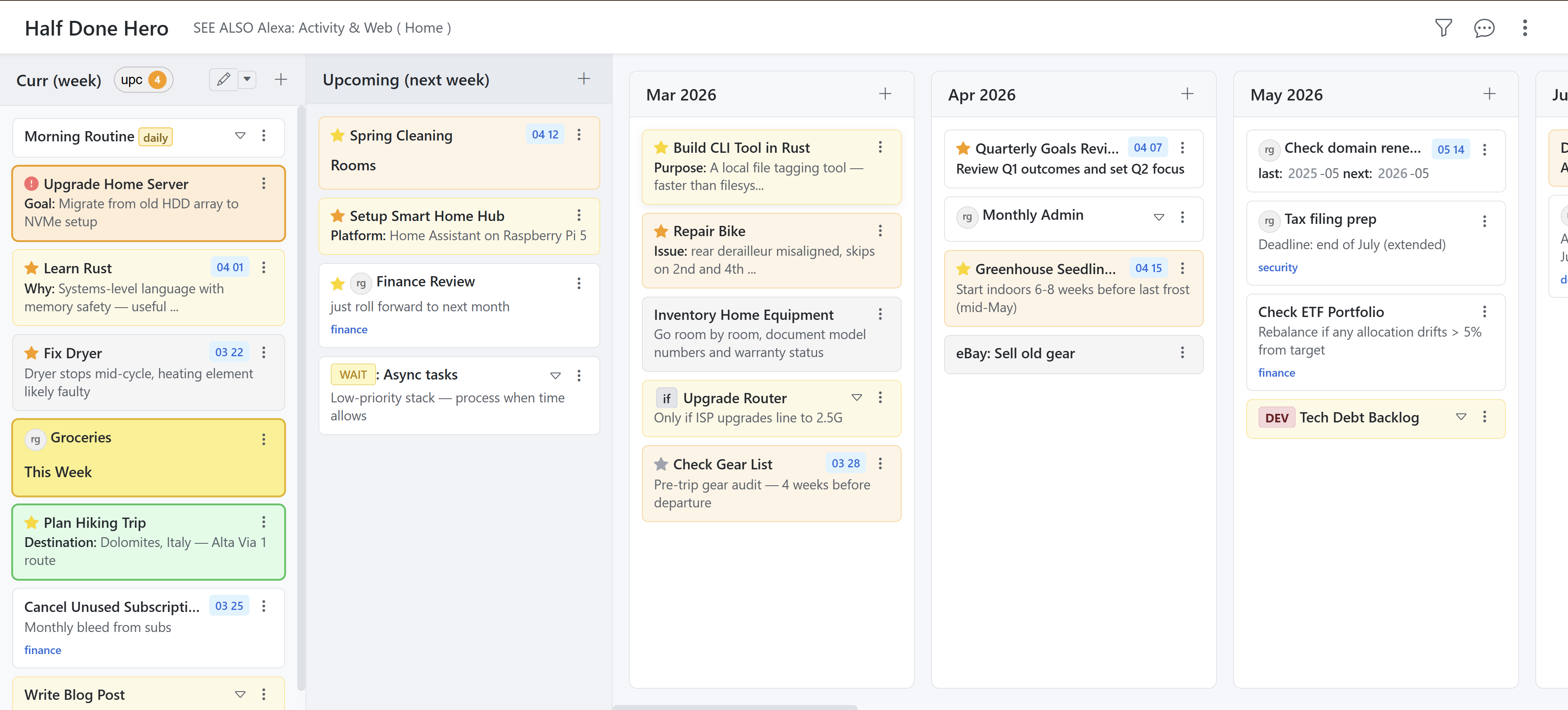Open the comments speech bubble icon
The image size is (1568, 710).
[x=1484, y=28]
